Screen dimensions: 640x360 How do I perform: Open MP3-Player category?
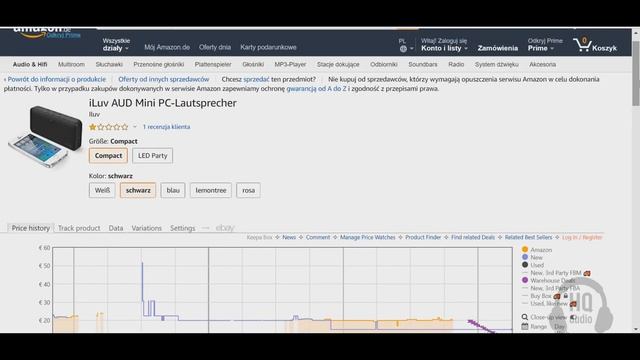point(290,64)
